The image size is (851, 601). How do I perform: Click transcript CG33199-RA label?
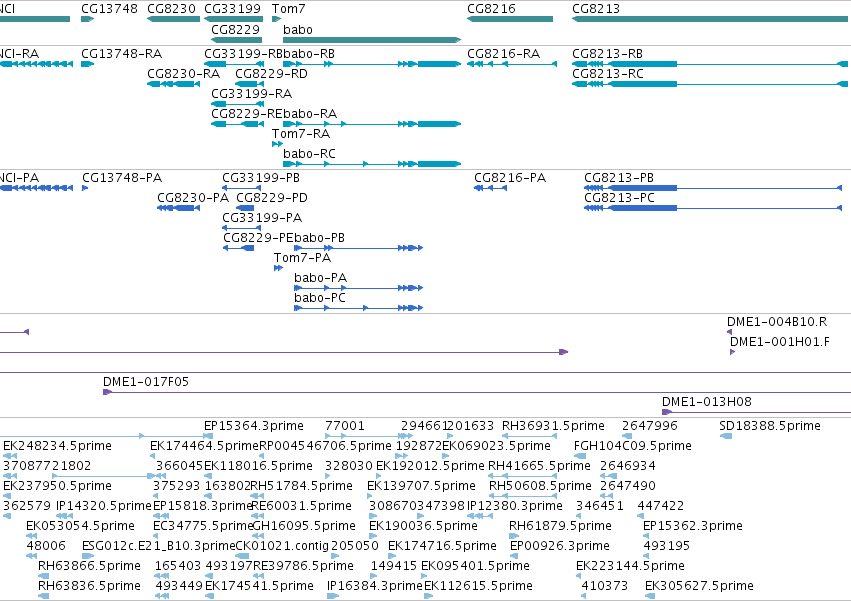(x=251, y=94)
